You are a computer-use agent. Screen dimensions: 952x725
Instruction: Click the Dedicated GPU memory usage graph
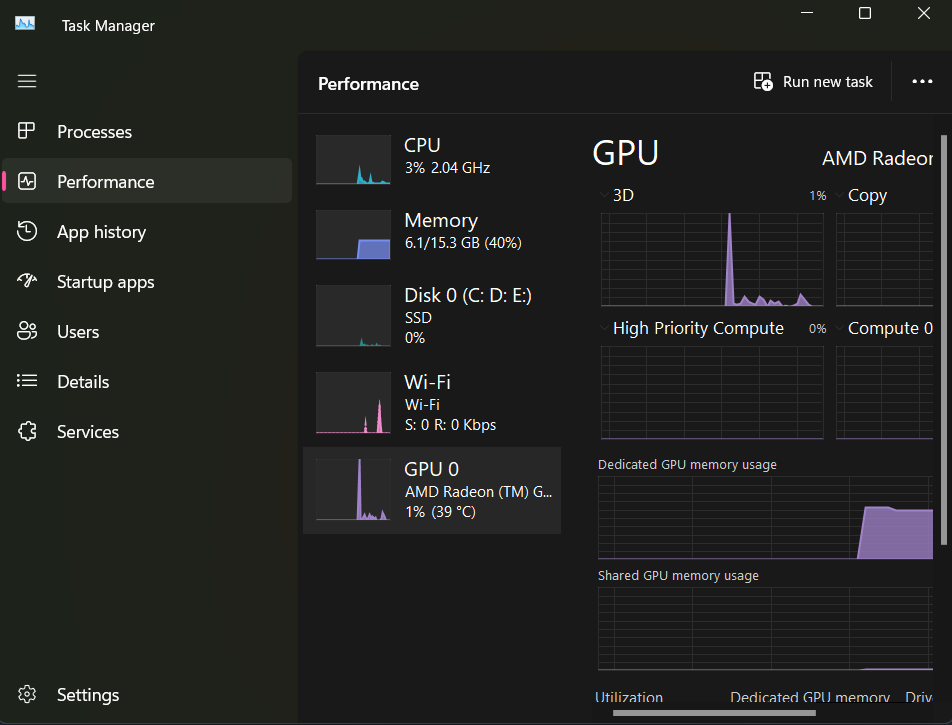[765, 517]
